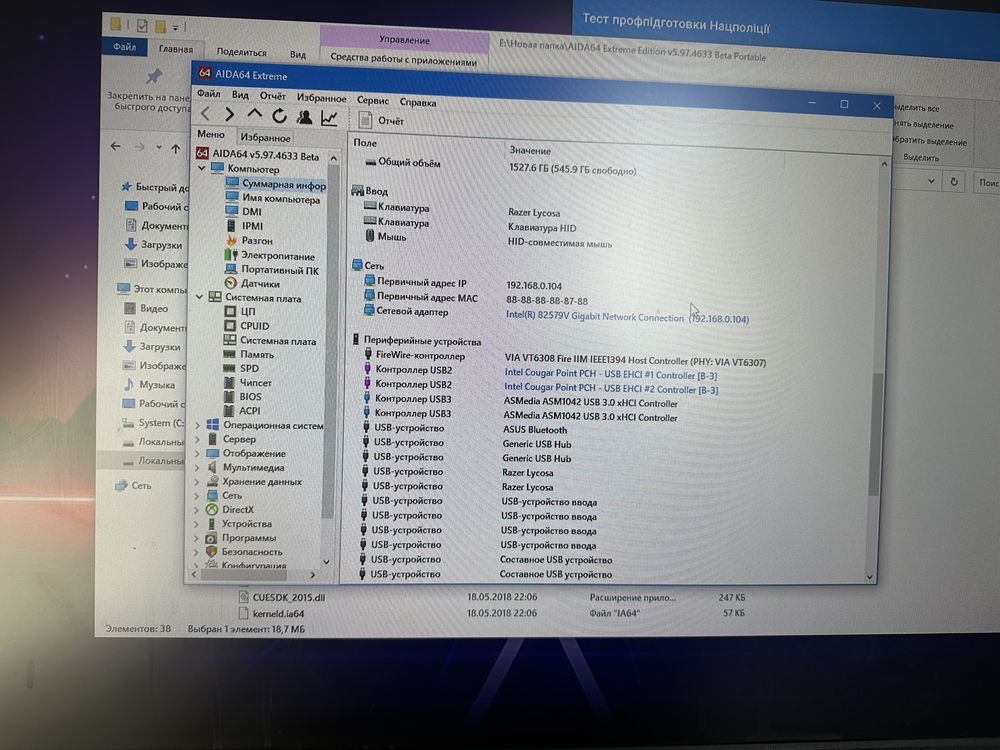
Task: Expand the Операционная система node
Action: click(x=197, y=425)
